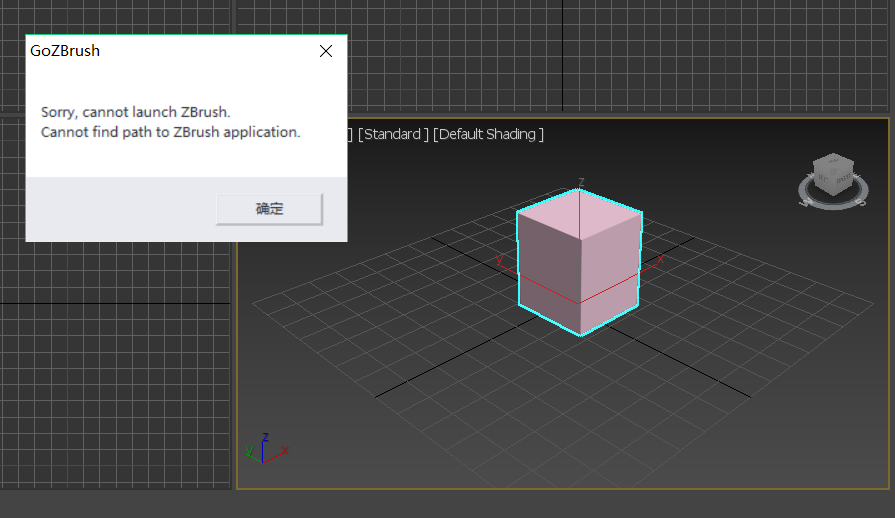Click the ViewCube navigation cube
This screenshot has height=518, width=895.
pos(831,174)
